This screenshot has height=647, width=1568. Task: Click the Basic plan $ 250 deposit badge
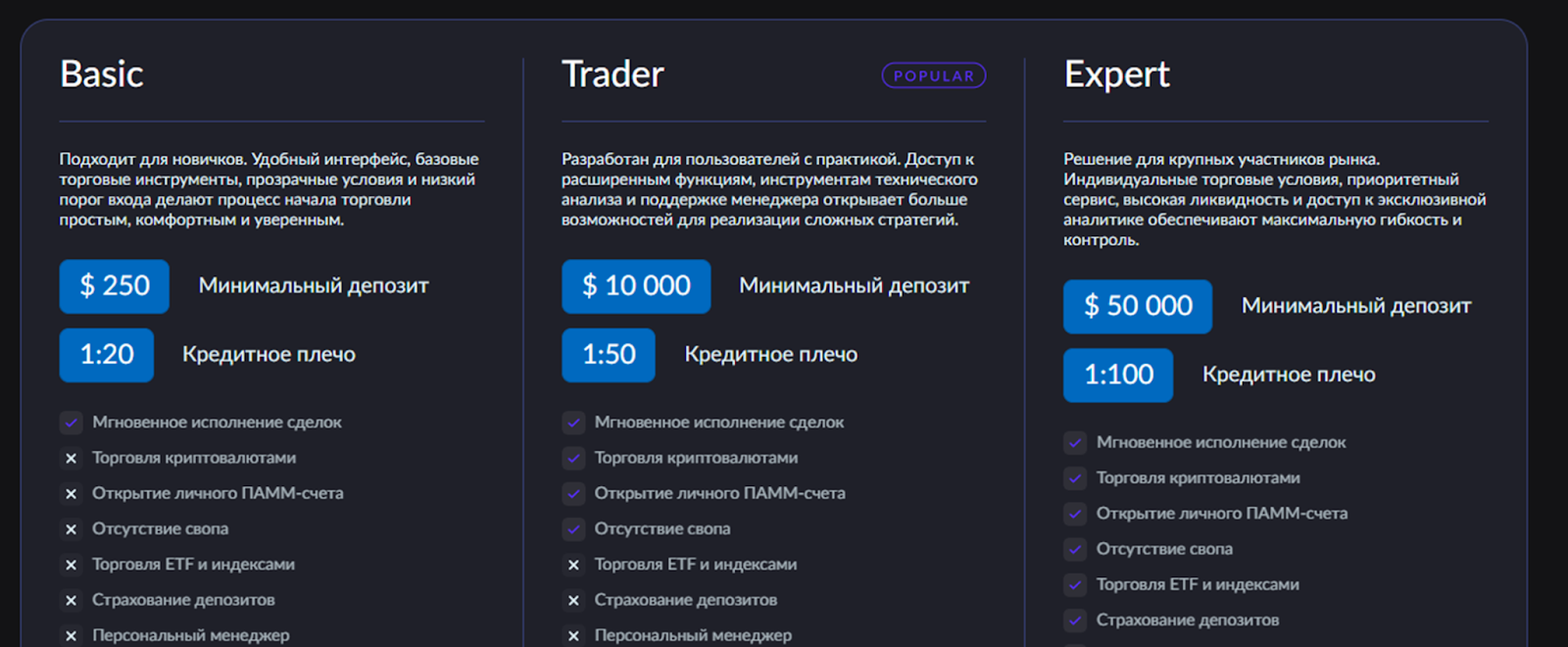(x=114, y=286)
